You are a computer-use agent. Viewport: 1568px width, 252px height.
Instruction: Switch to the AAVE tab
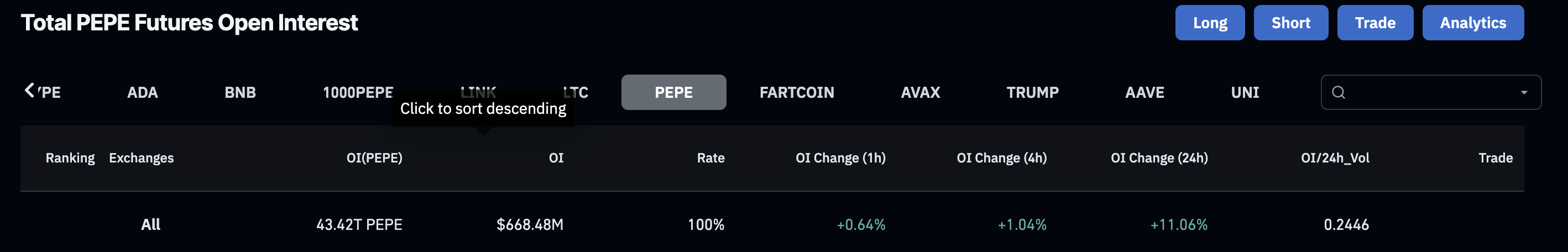1144,92
